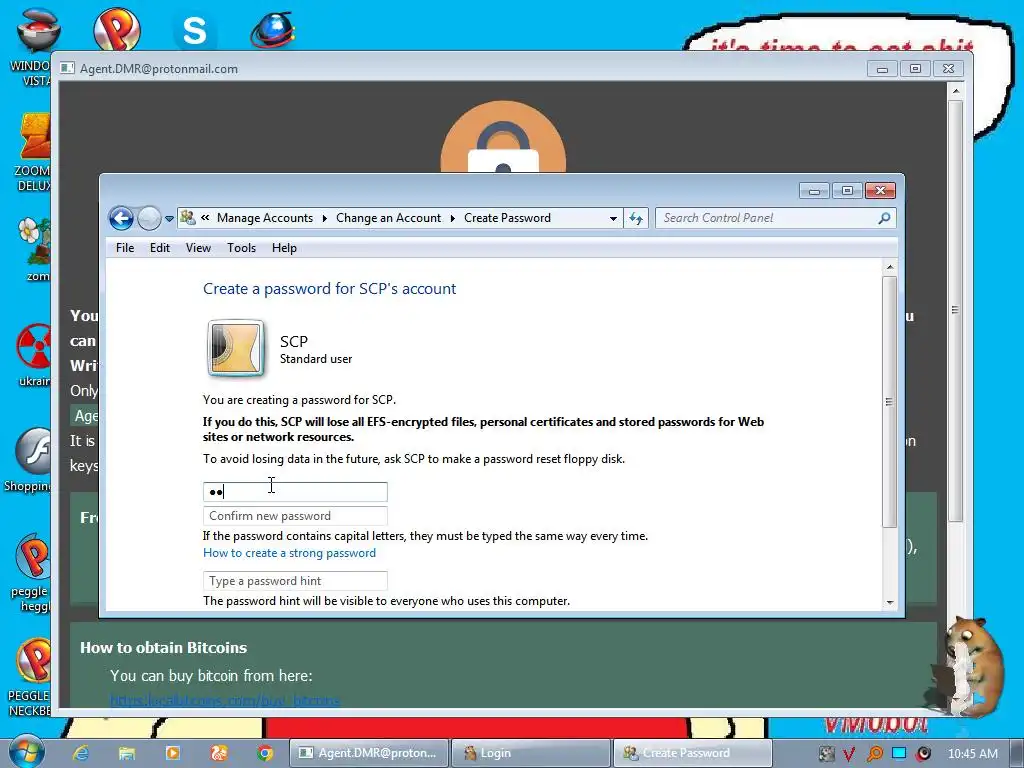This screenshot has width=1024, height=768.
Task: Expand the address bar history dropdown
Action: [x=613, y=219]
